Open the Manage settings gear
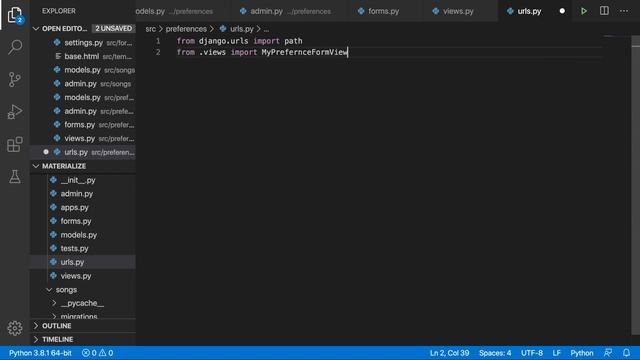The image size is (640, 360). tap(15, 328)
